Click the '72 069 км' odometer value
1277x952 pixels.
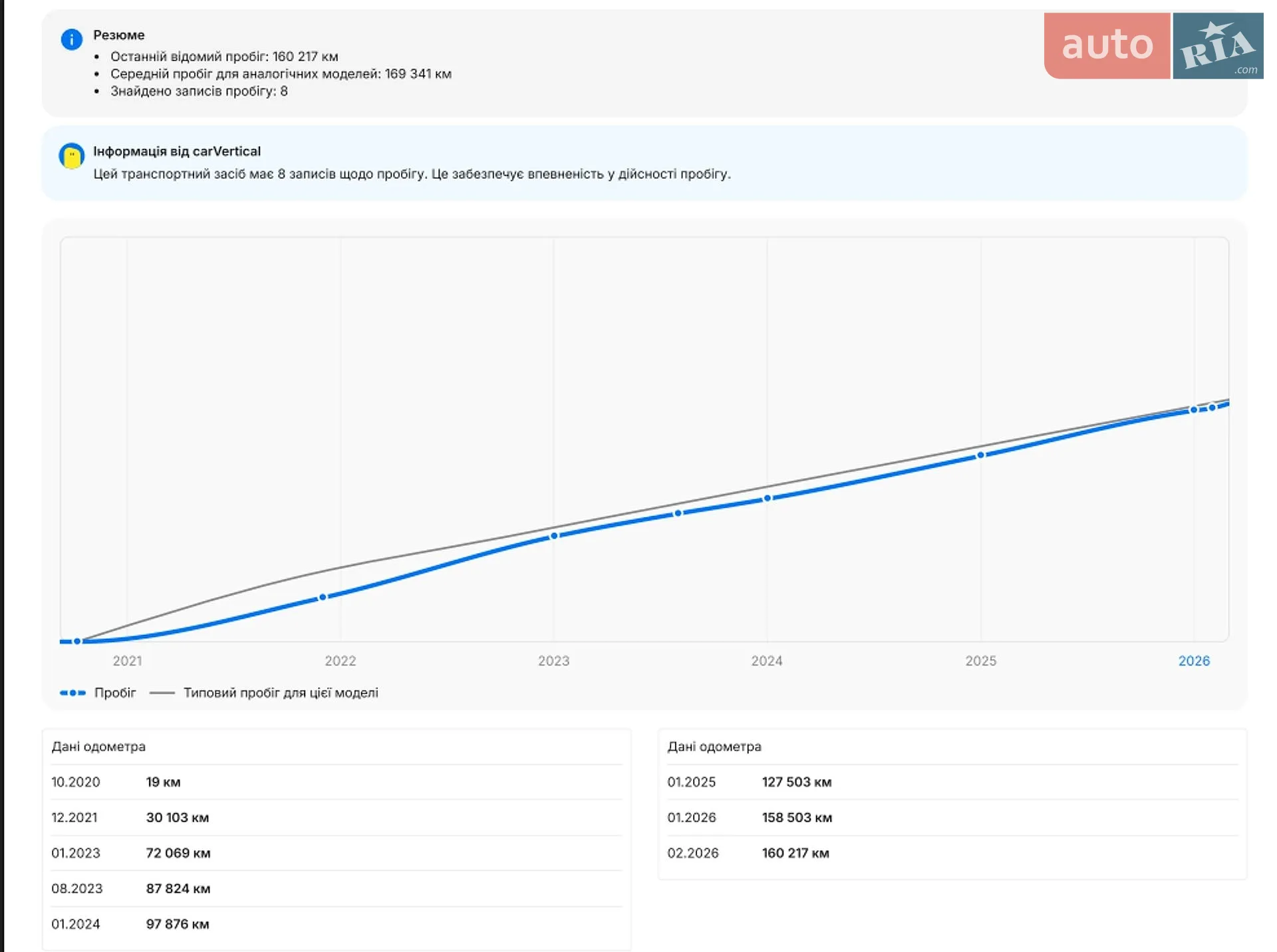tap(178, 853)
